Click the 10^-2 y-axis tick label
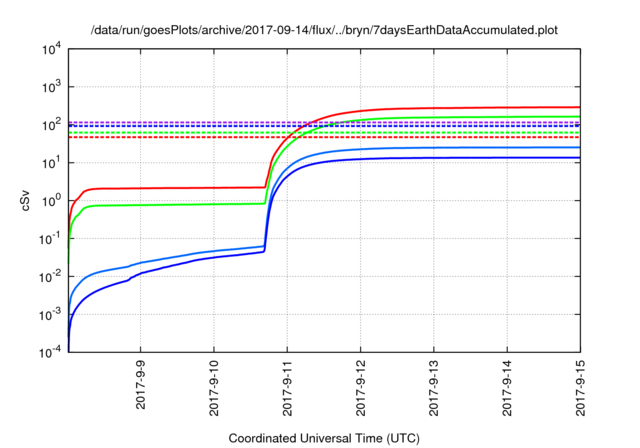The width and height of the screenshot is (640, 448). click(48, 276)
